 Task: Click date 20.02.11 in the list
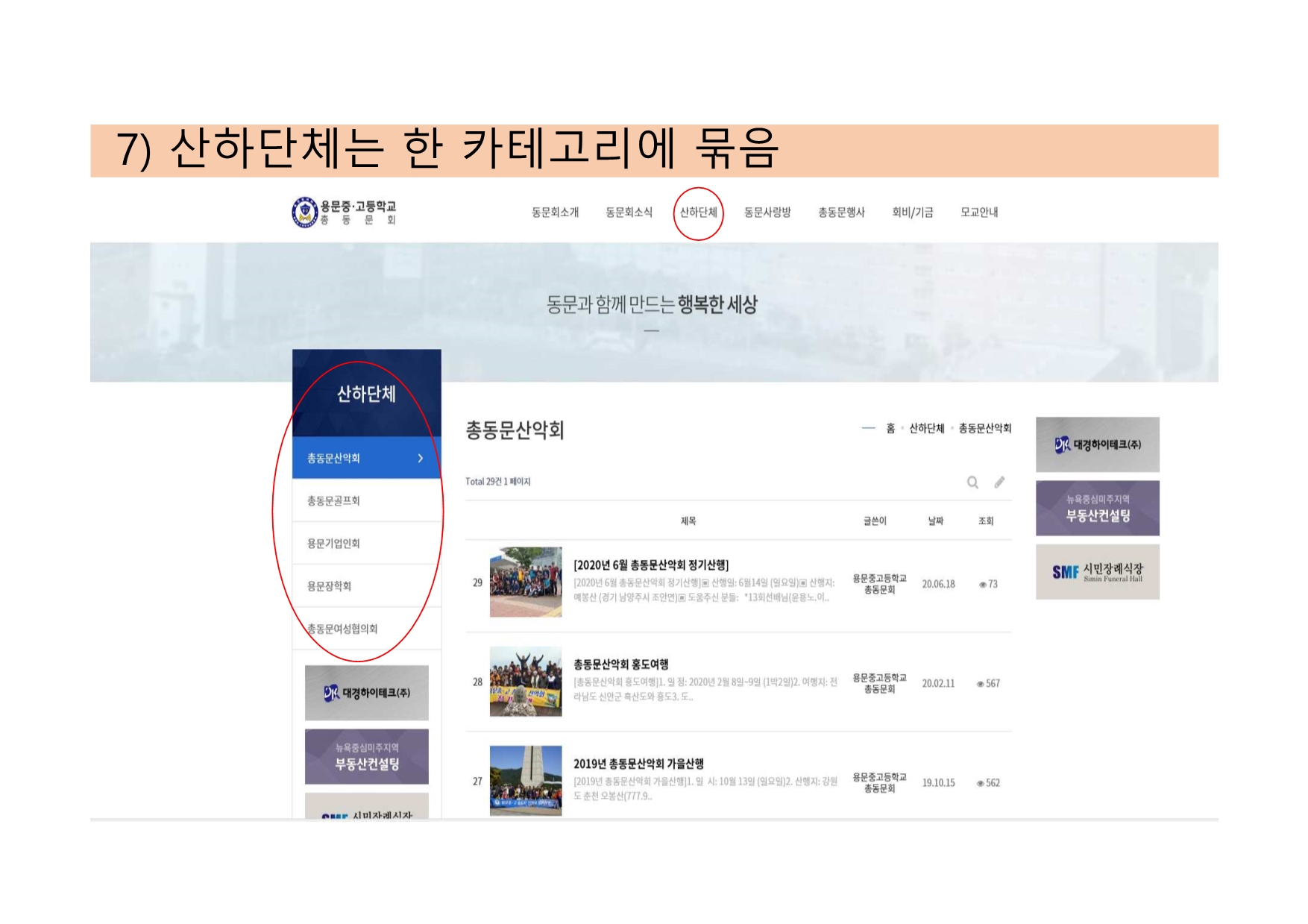(x=938, y=683)
